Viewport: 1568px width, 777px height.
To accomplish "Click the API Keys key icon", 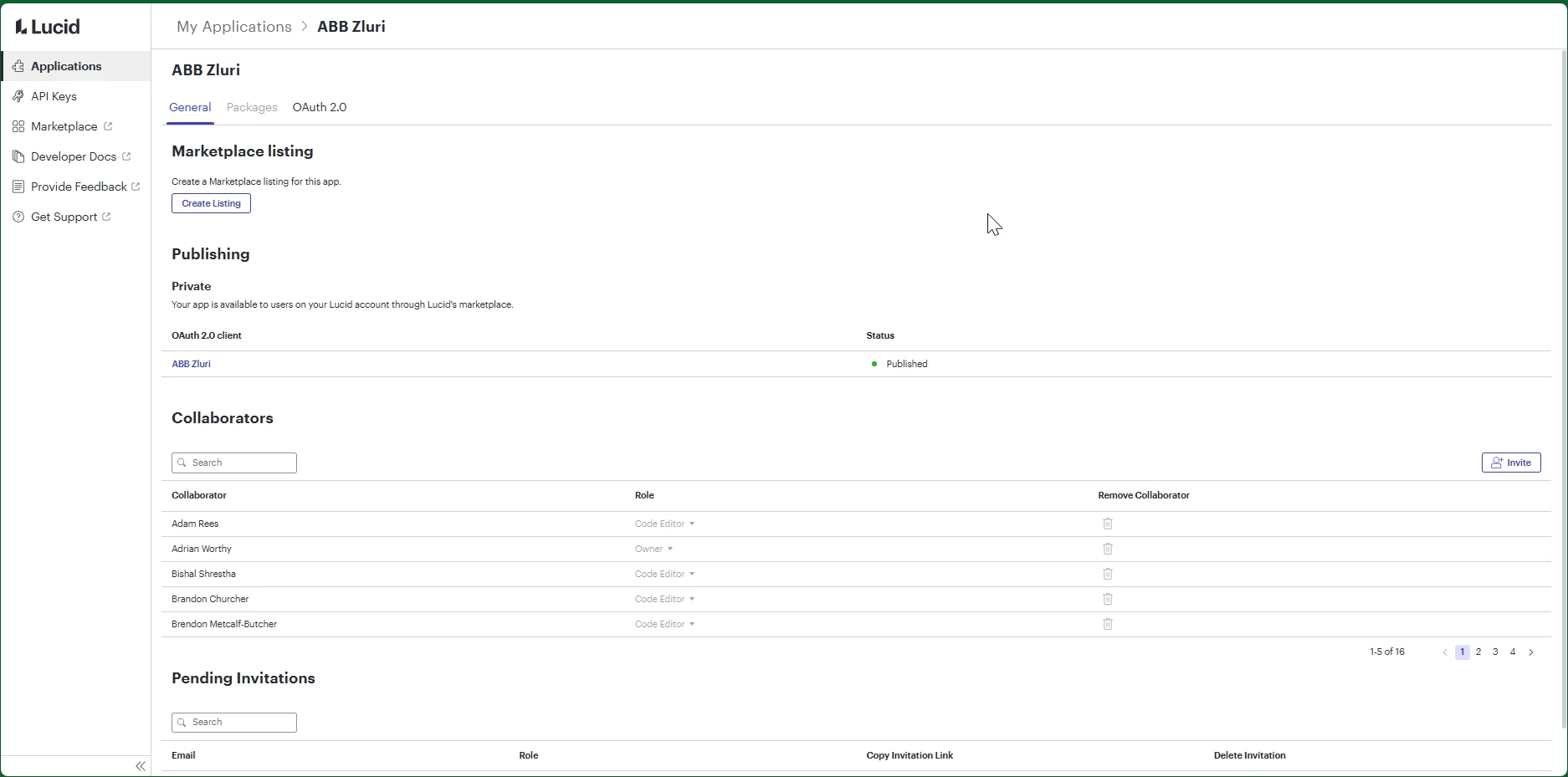I will point(18,96).
